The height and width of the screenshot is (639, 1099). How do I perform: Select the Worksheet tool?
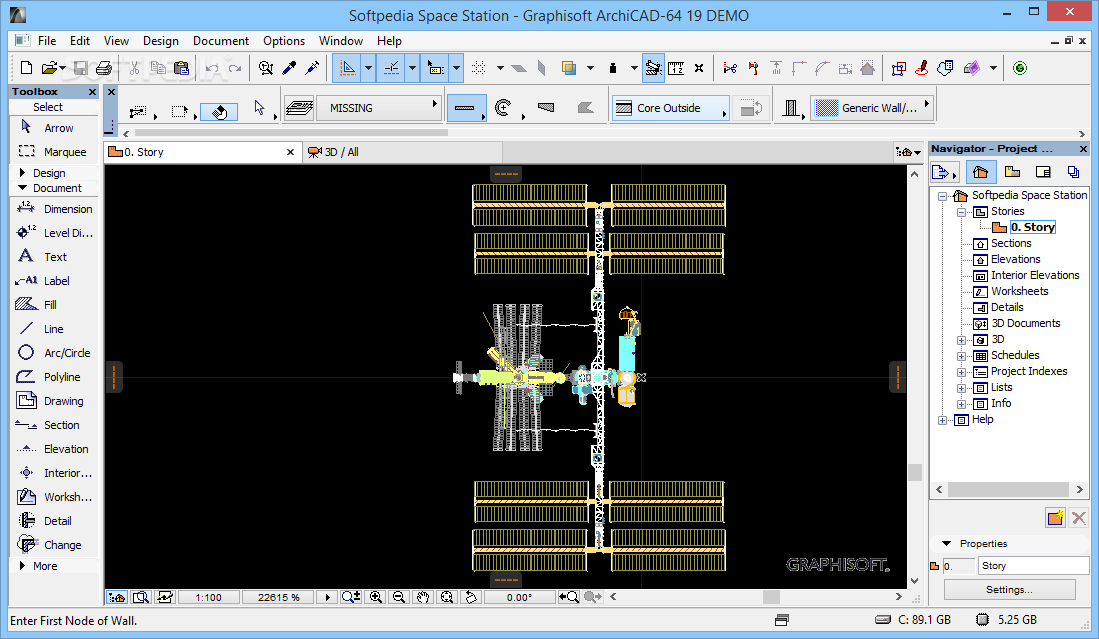click(x=53, y=497)
